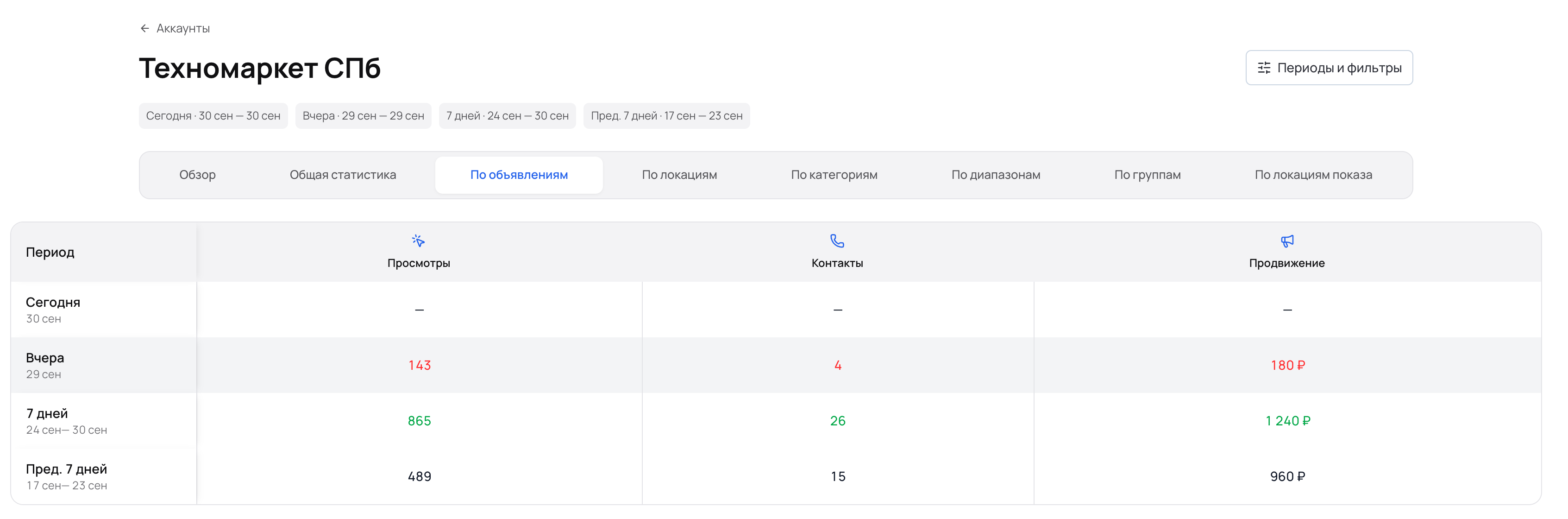The height and width of the screenshot is (519, 1568).
Task: Click the Контакты column label
Action: pos(837,263)
